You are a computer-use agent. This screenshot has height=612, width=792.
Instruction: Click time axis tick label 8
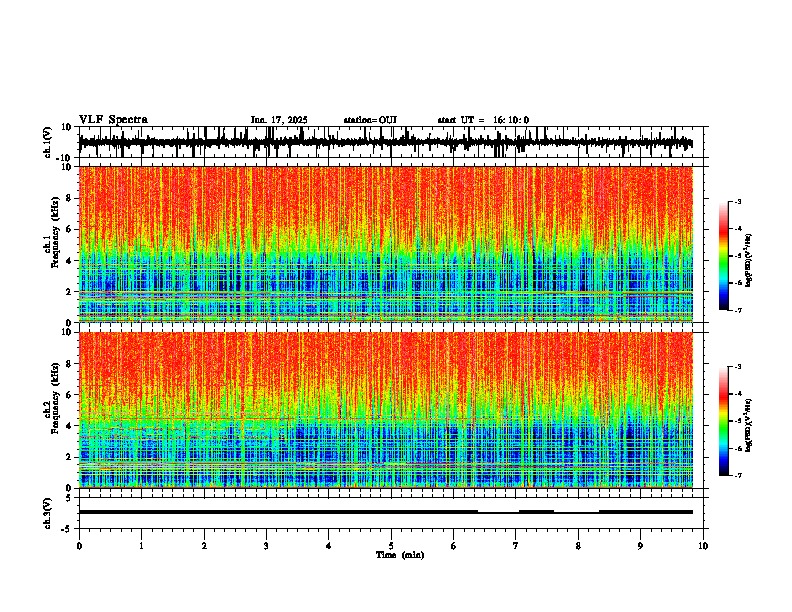(x=578, y=546)
